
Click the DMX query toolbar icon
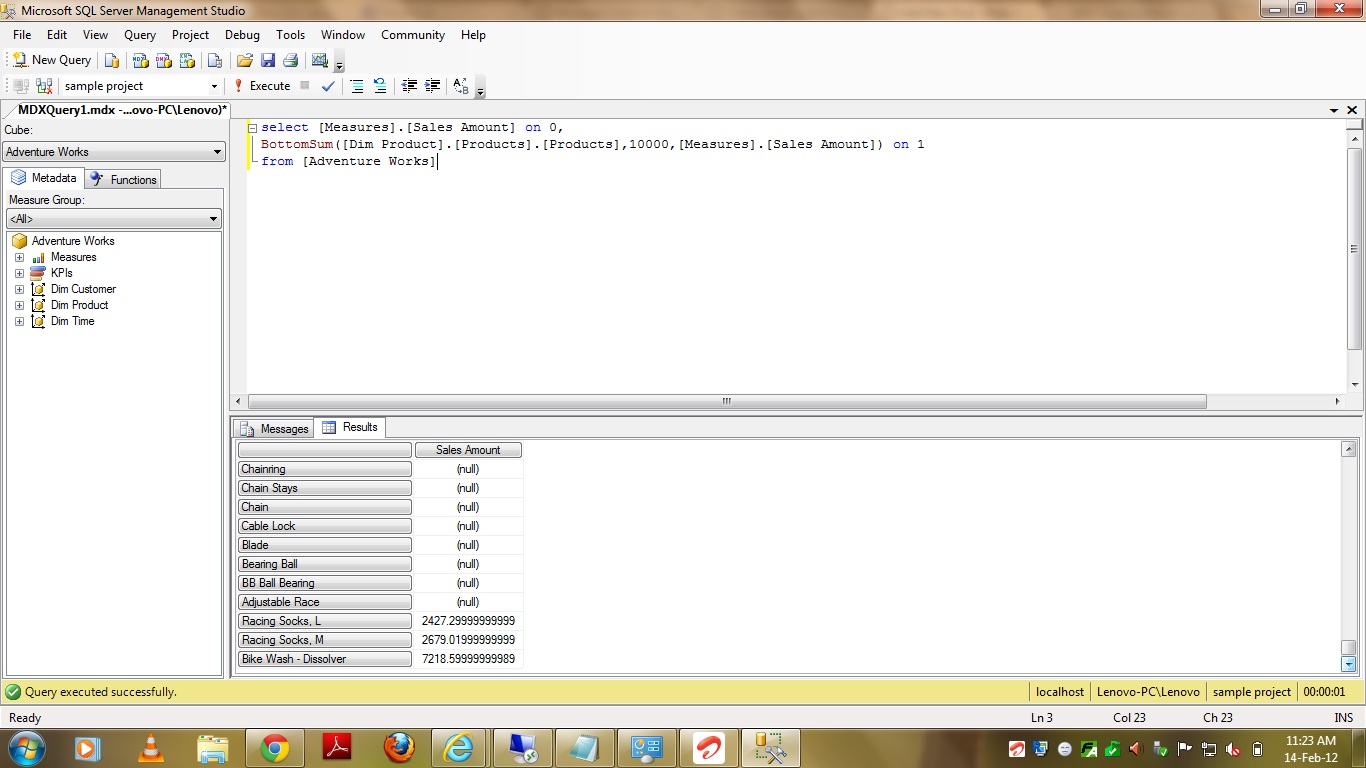coord(163,60)
